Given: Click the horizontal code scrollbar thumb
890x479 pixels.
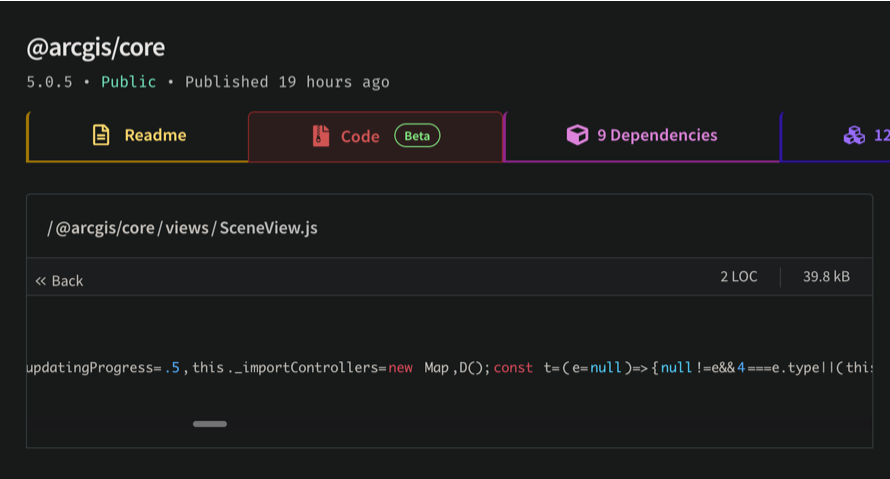Looking at the screenshot, I should (x=210, y=424).
